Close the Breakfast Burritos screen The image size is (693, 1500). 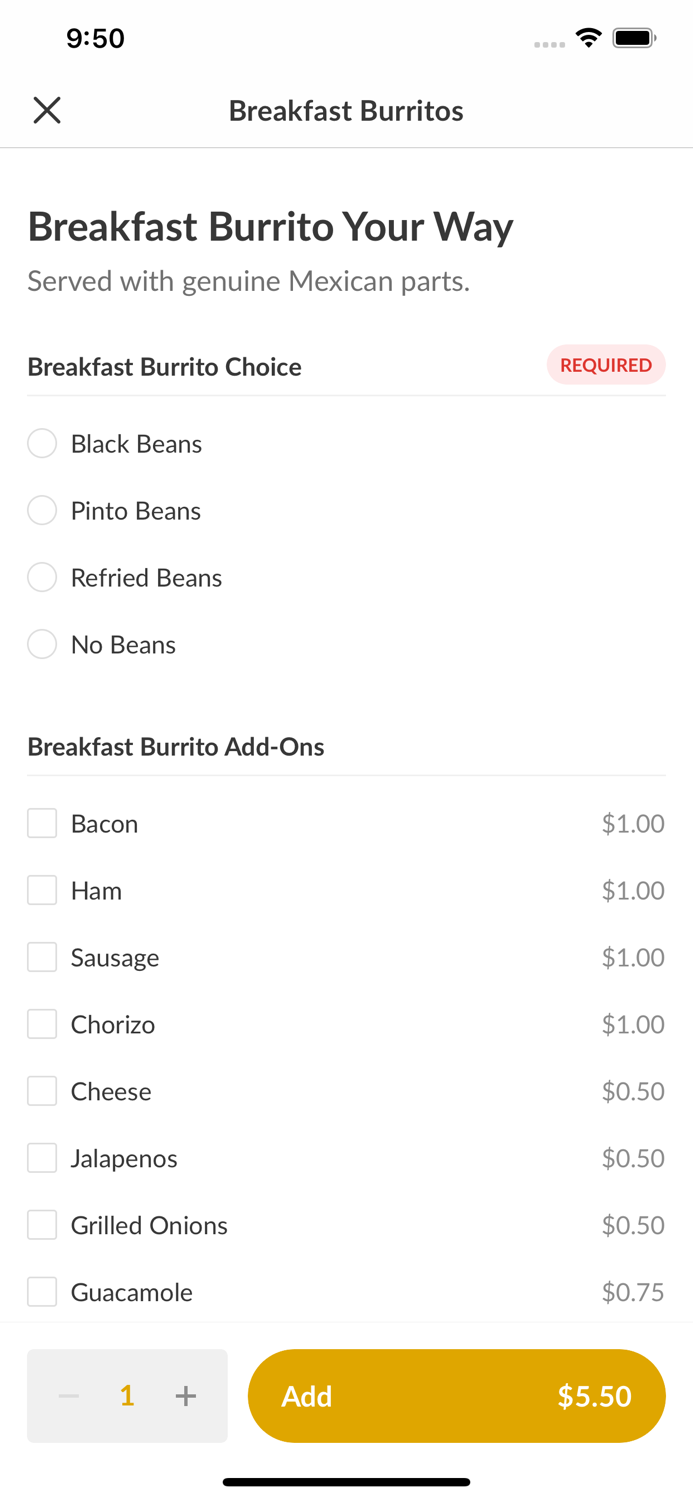[46, 110]
